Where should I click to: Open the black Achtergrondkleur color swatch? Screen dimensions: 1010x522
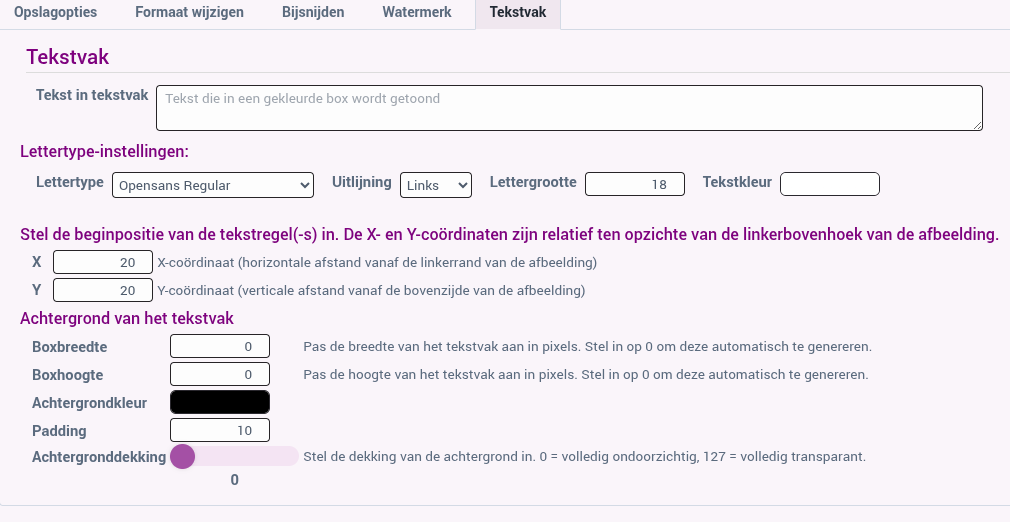[220, 402]
